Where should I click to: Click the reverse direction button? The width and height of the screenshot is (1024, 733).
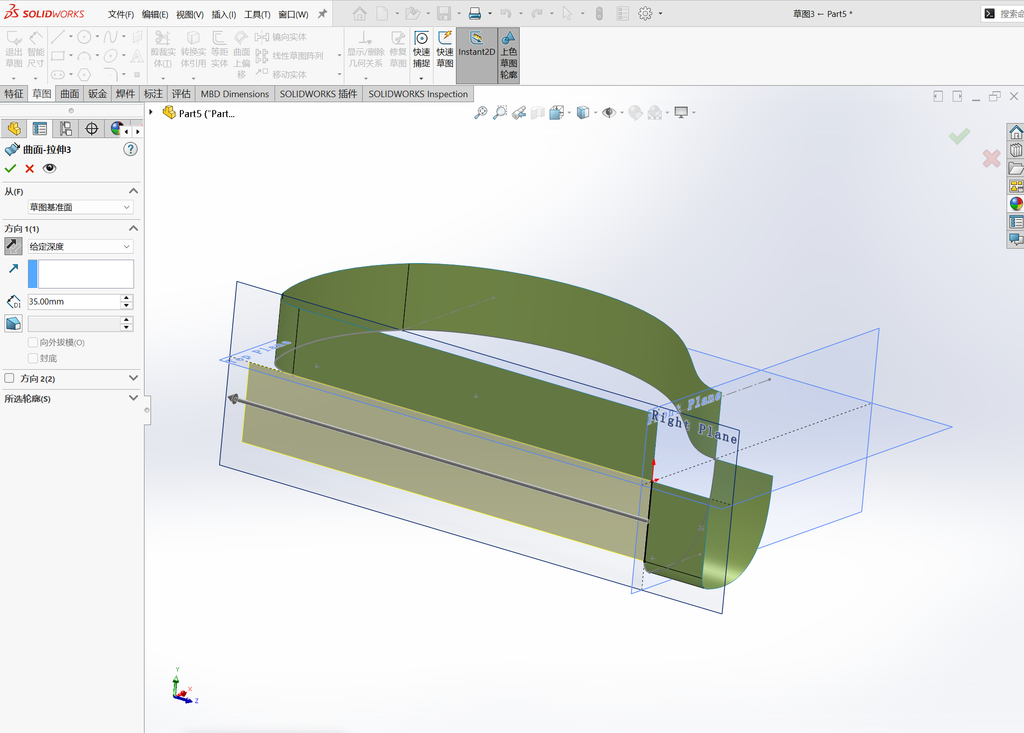pos(13,246)
